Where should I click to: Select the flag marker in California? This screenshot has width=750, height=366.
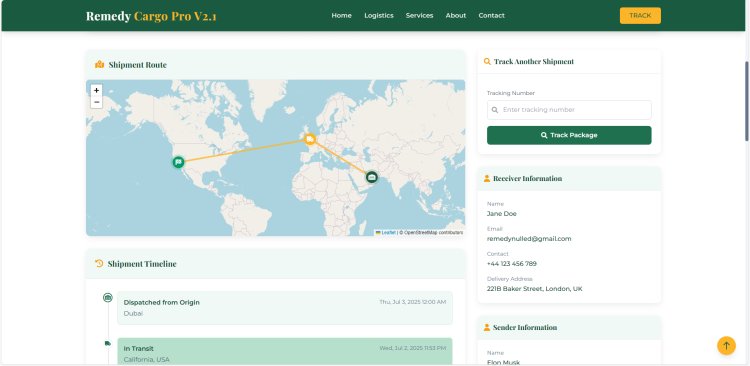pos(178,162)
